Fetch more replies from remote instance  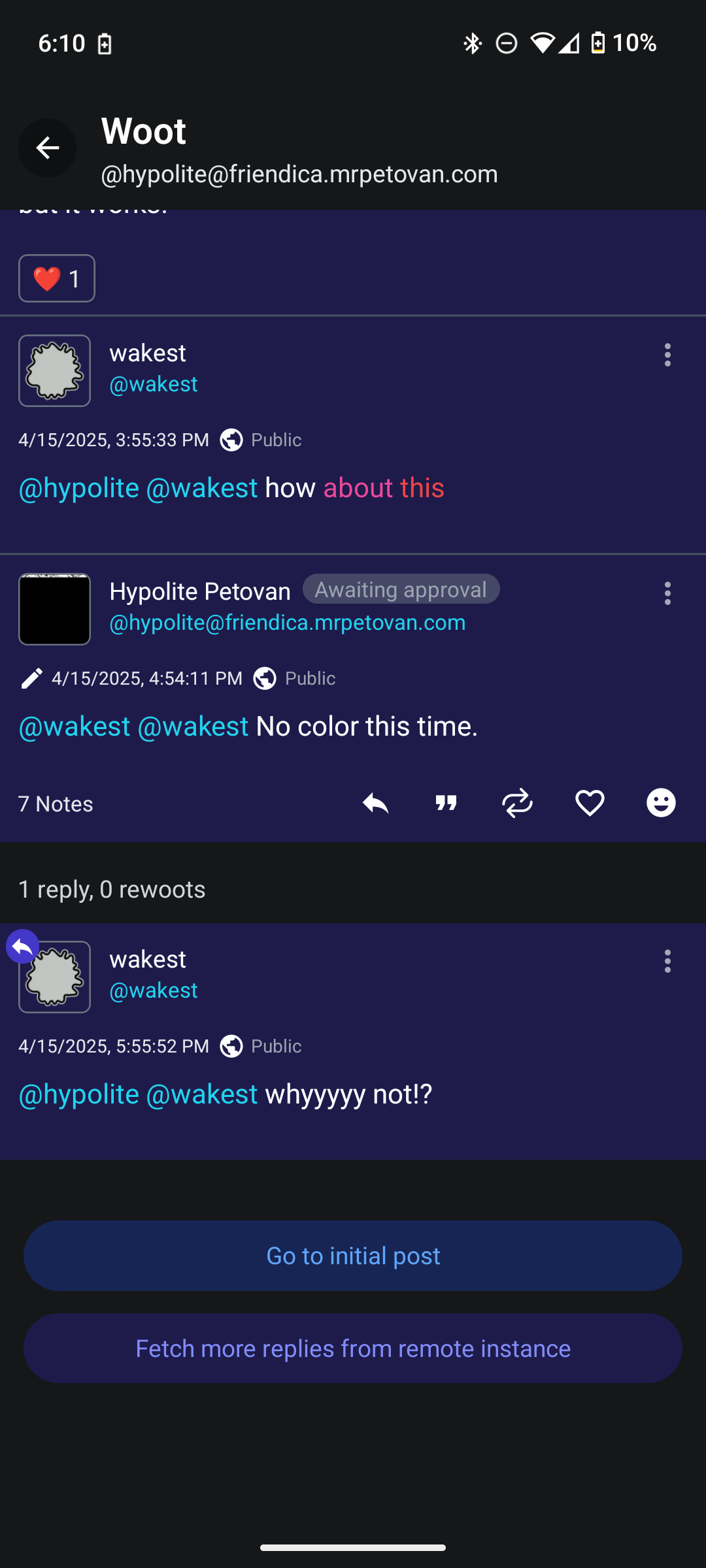point(353,1348)
